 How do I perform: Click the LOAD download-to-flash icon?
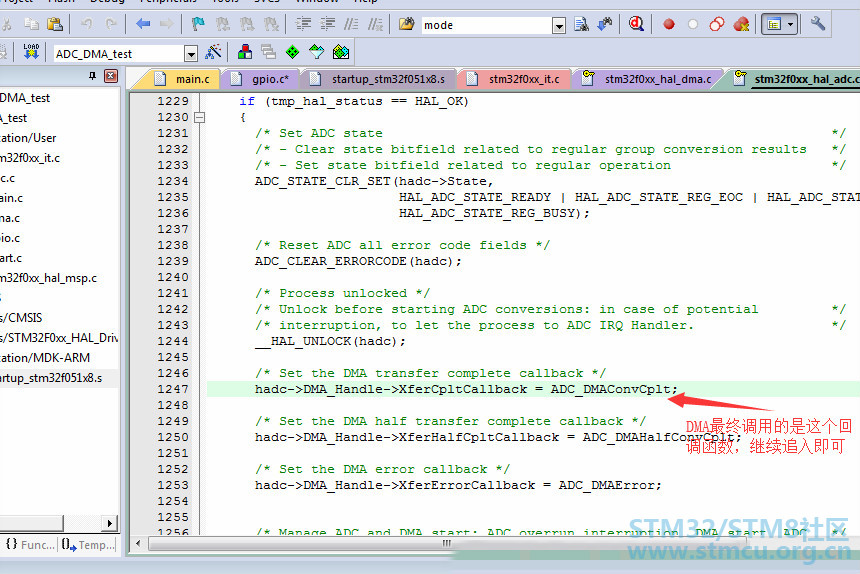31,52
